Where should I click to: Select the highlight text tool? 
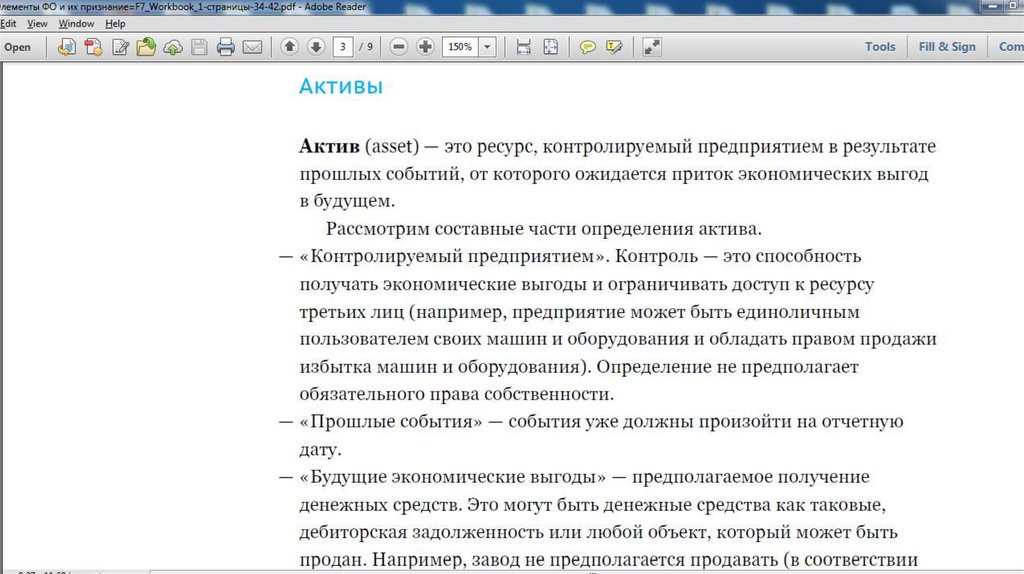614,47
